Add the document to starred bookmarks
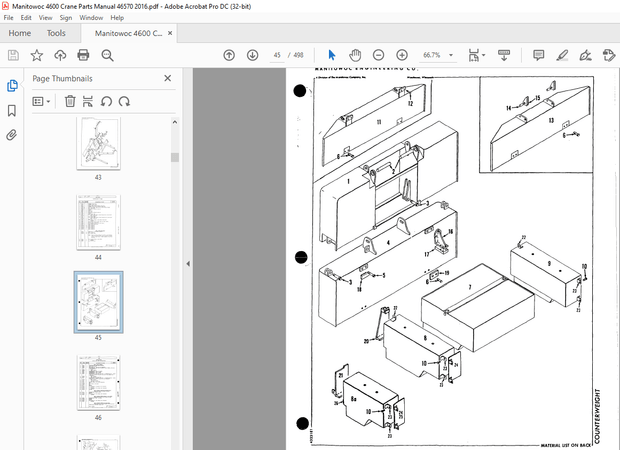The height and width of the screenshot is (450, 620). point(37,55)
